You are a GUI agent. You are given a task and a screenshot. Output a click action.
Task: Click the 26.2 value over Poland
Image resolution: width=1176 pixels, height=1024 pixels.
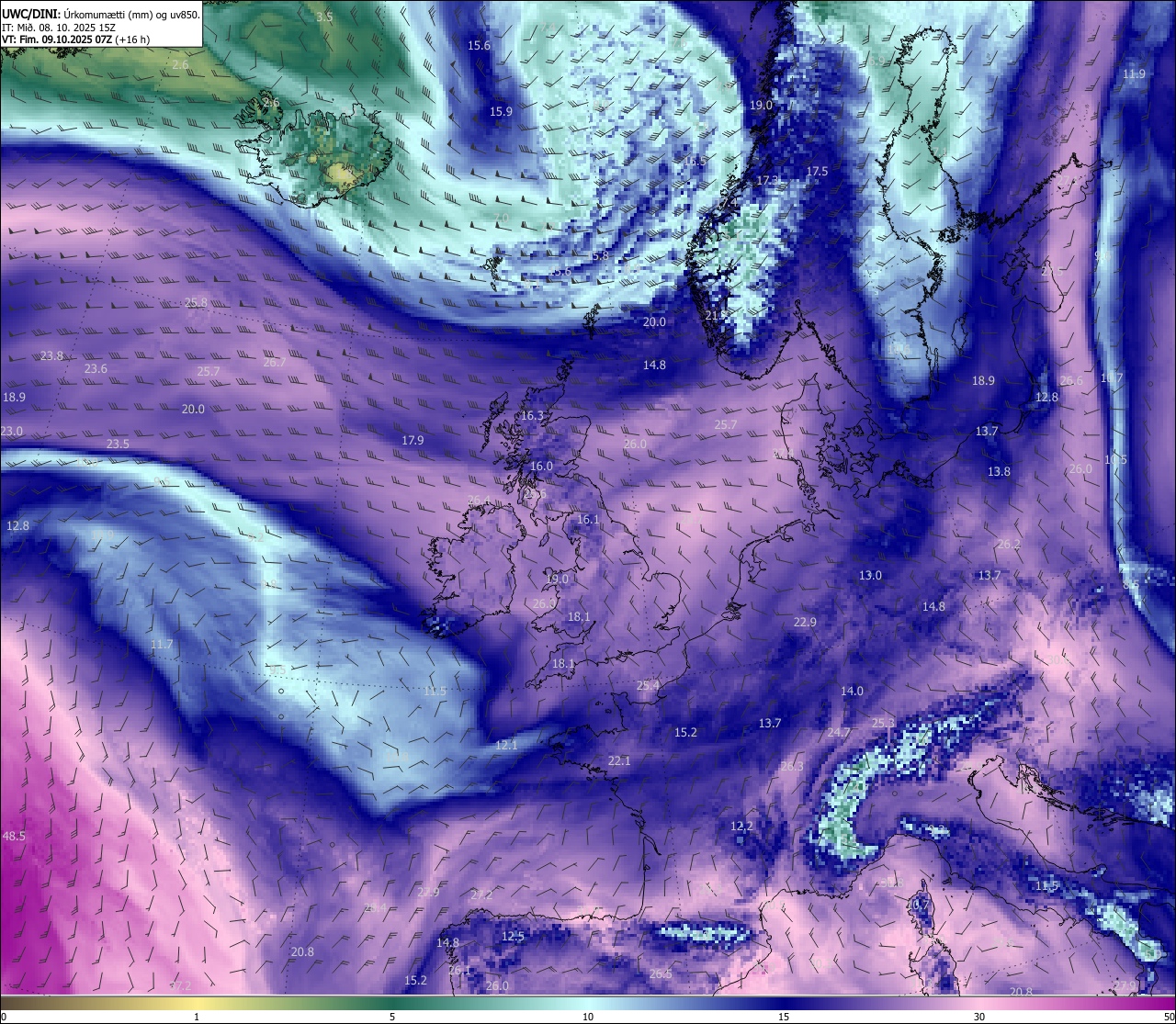1009,545
